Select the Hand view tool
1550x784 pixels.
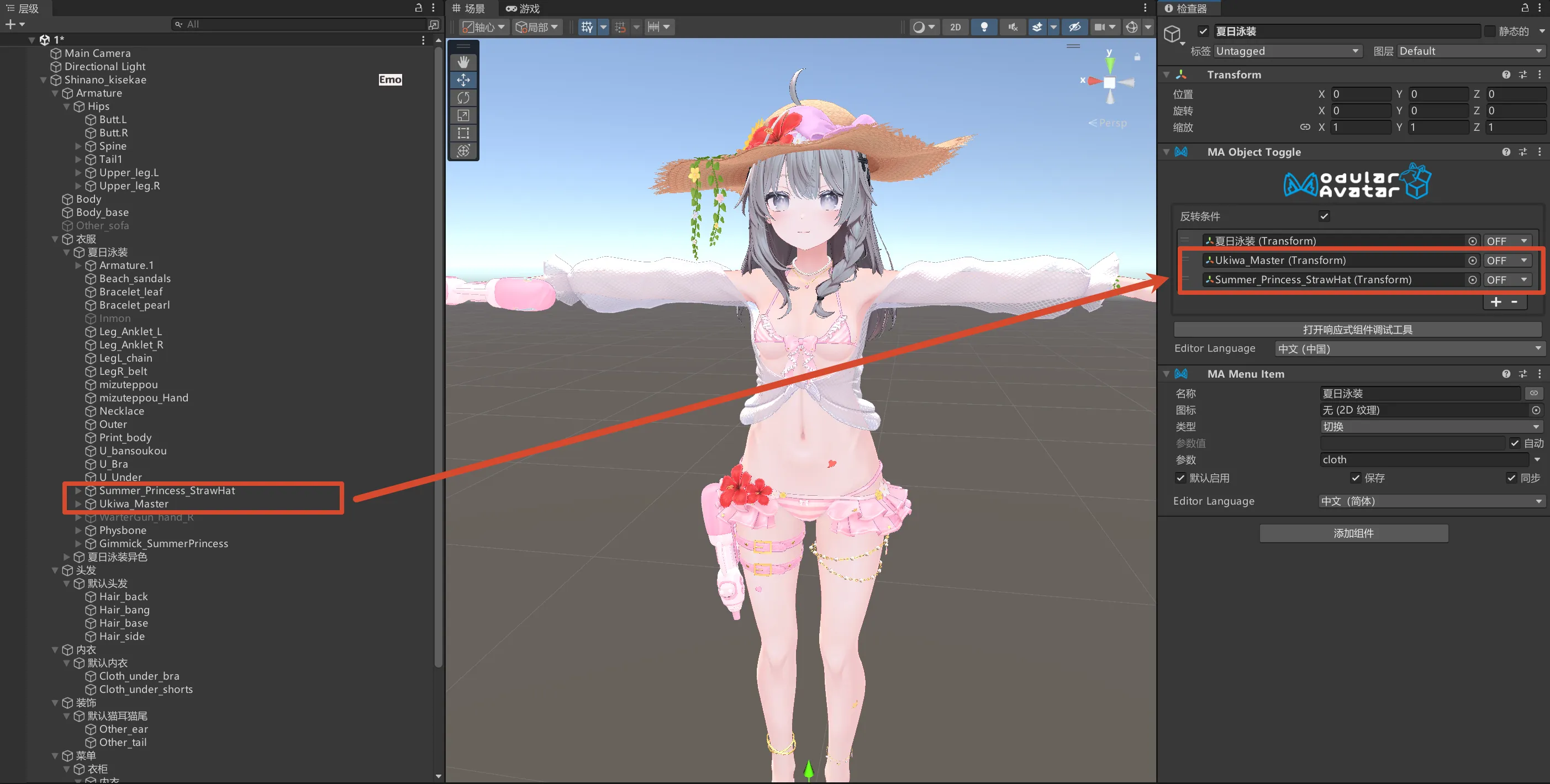click(463, 62)
